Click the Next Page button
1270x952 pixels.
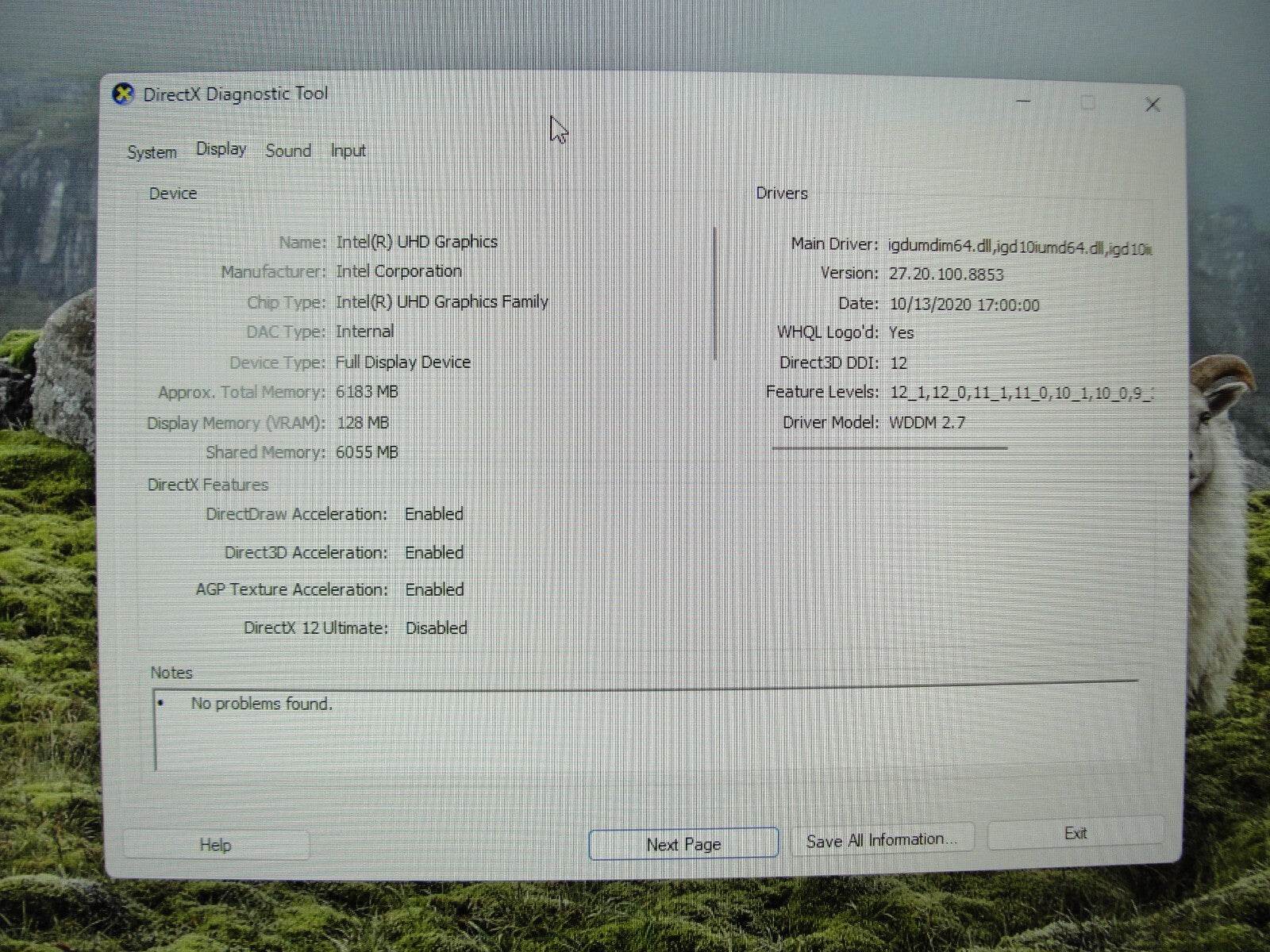click(x=683, y=843)
